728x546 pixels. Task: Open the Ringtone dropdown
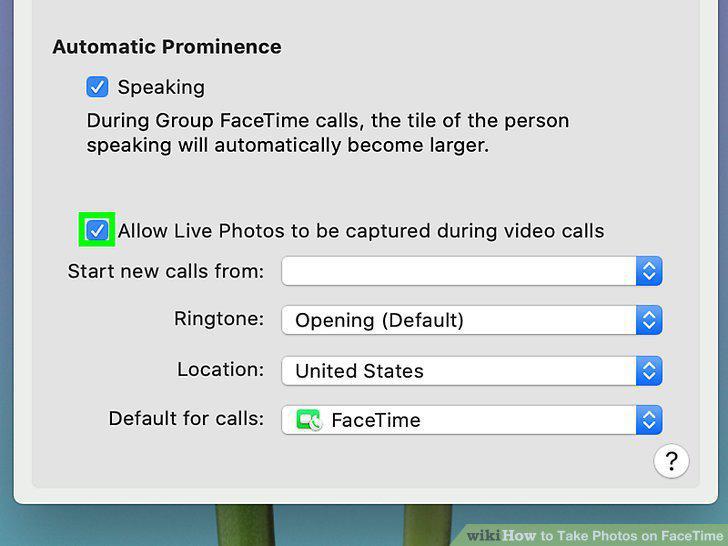click(472, 320)
